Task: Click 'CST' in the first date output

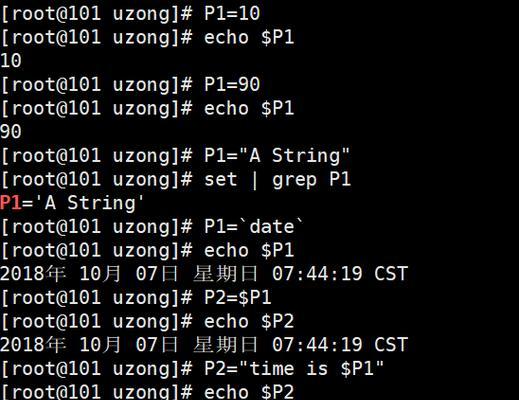Action: tap(391, 274)
